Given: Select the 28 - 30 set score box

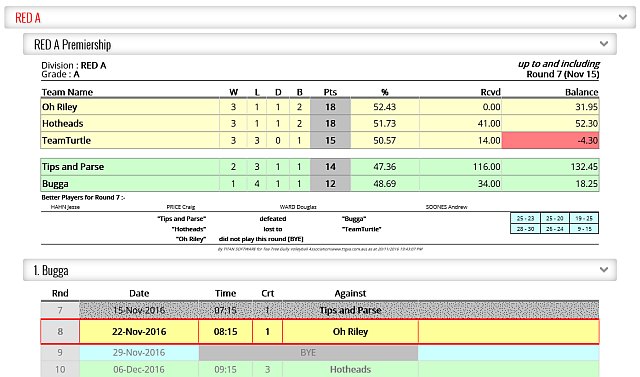Looking at the screenshot, I should 525,229.
